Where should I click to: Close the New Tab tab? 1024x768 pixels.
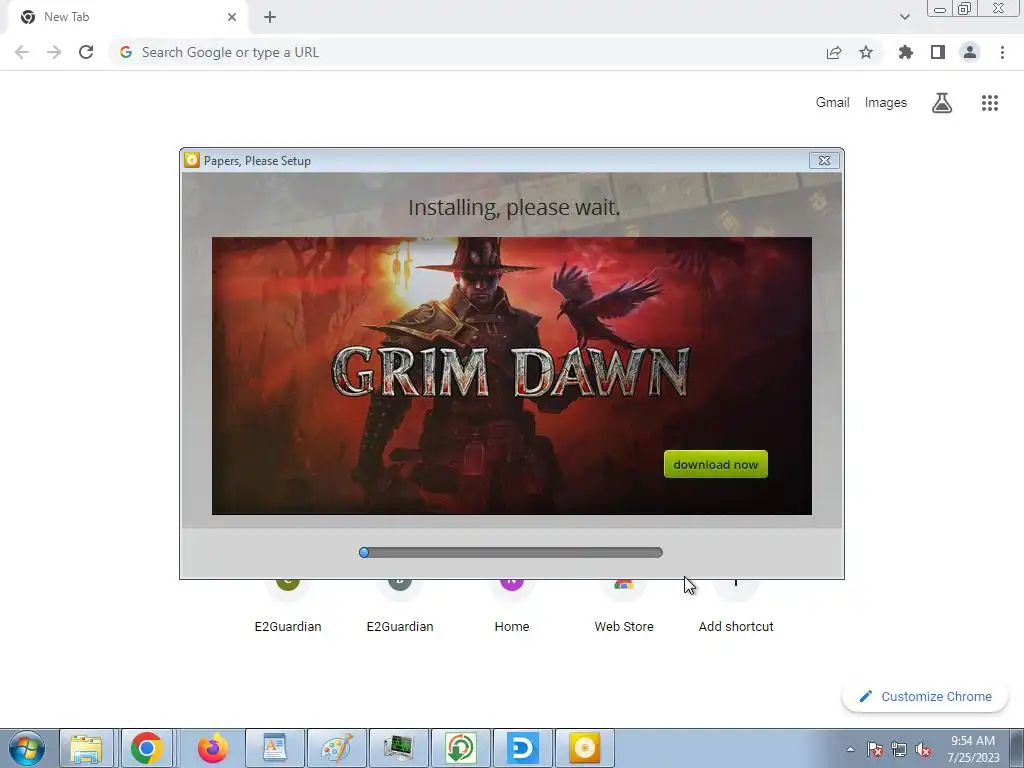pos(232,17)
